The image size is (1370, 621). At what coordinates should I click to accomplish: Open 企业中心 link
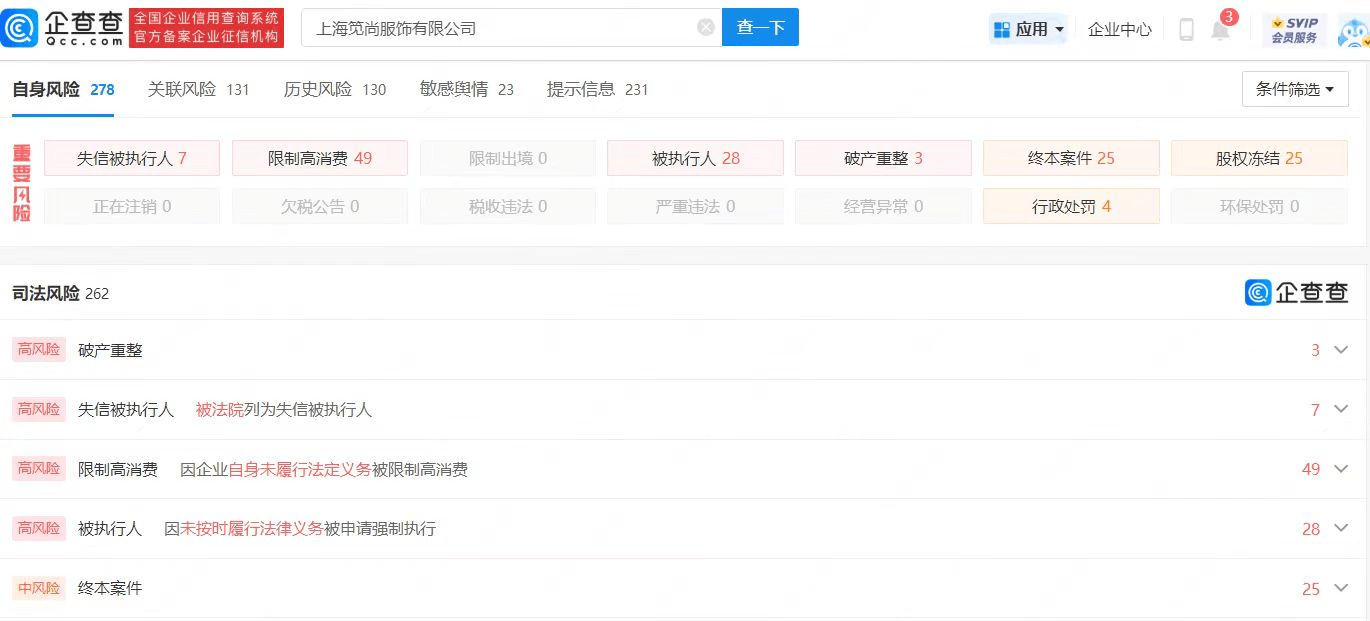(x=1120, y=29)
